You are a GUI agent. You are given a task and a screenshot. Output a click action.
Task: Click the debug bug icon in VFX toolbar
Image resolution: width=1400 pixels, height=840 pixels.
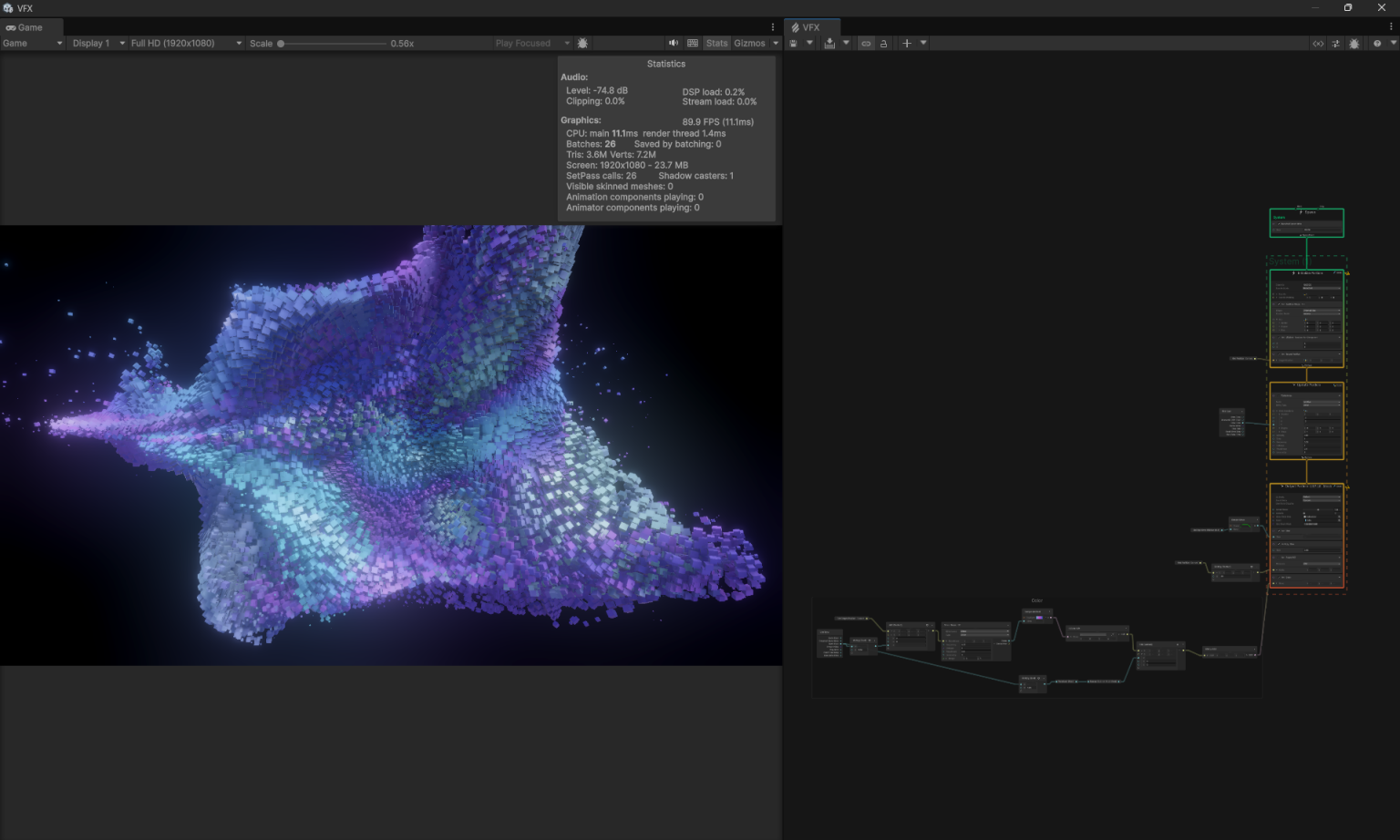(x=1354, y=43)
